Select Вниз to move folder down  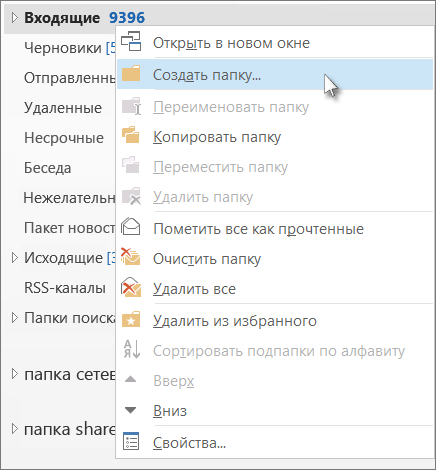click(275, 411)
